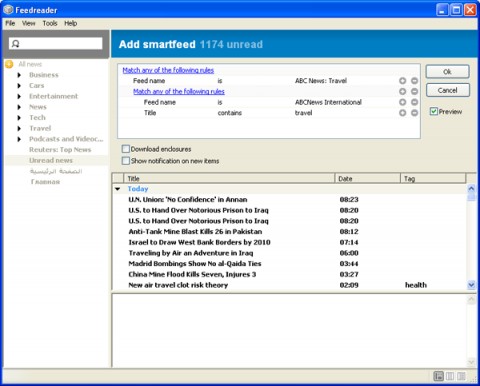Uncheck the Preview checkbox

click(x=433, y=111)
